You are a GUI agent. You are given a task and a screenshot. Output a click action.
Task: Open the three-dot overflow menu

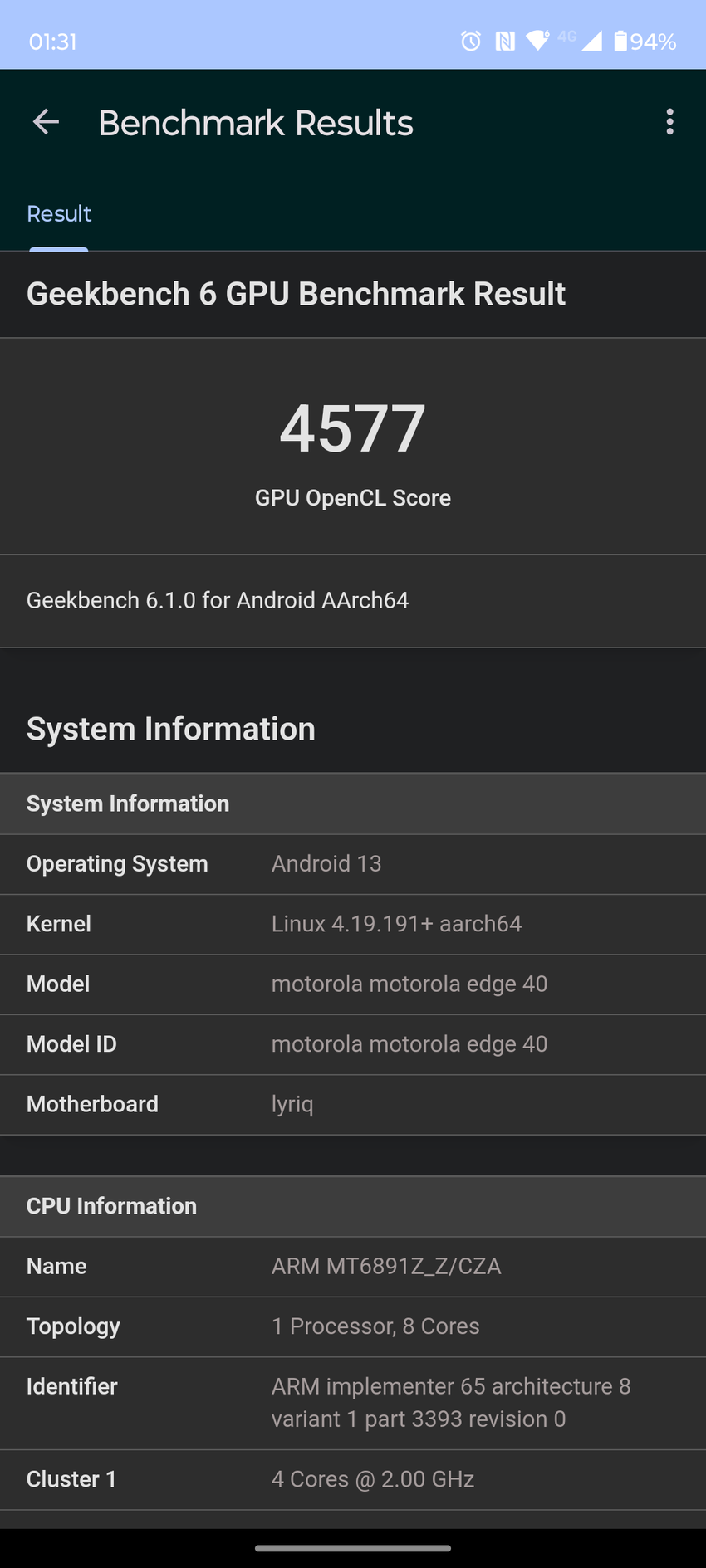click(669, 123)
